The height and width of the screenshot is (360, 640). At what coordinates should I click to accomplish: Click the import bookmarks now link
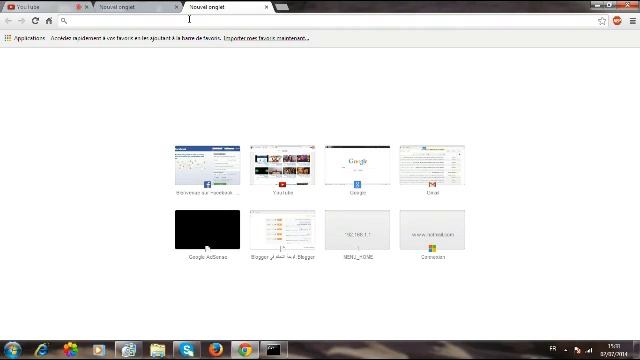click(266, 38)
